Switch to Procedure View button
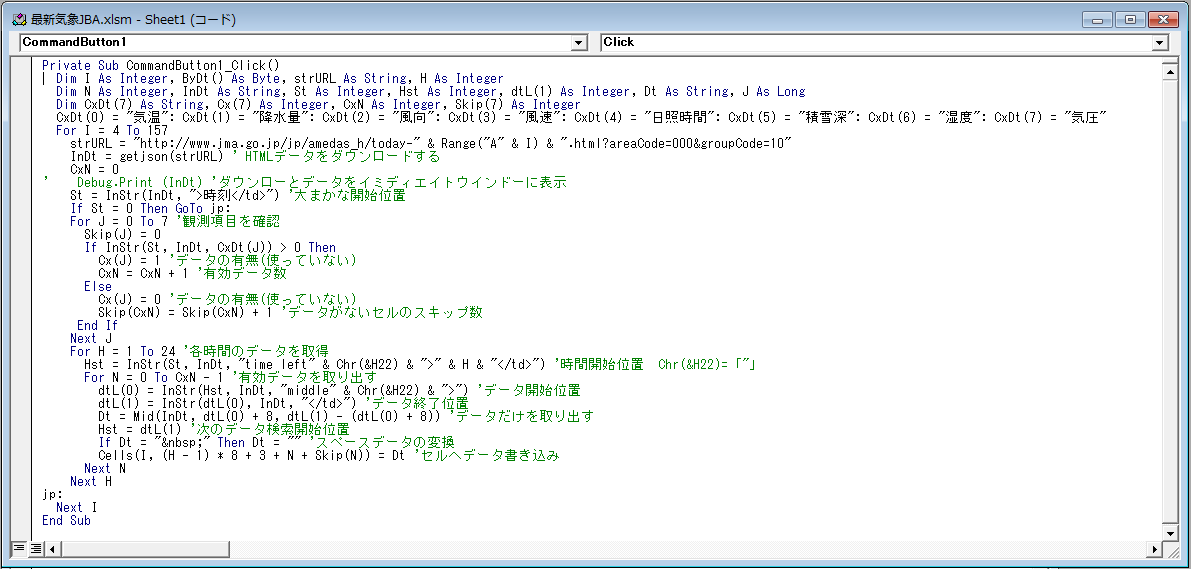 coord(19,548)
